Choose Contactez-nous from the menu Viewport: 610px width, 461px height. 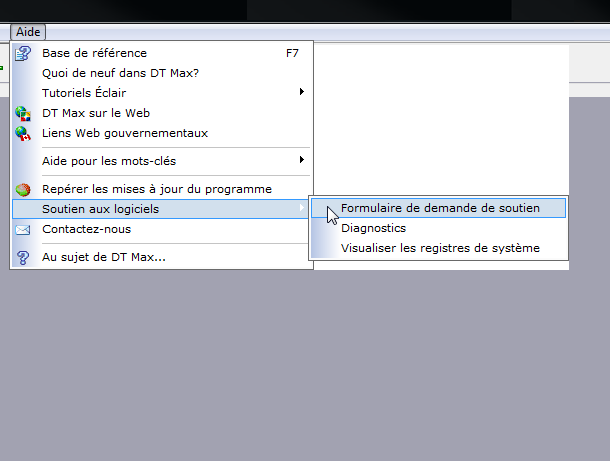click(161, 229)
